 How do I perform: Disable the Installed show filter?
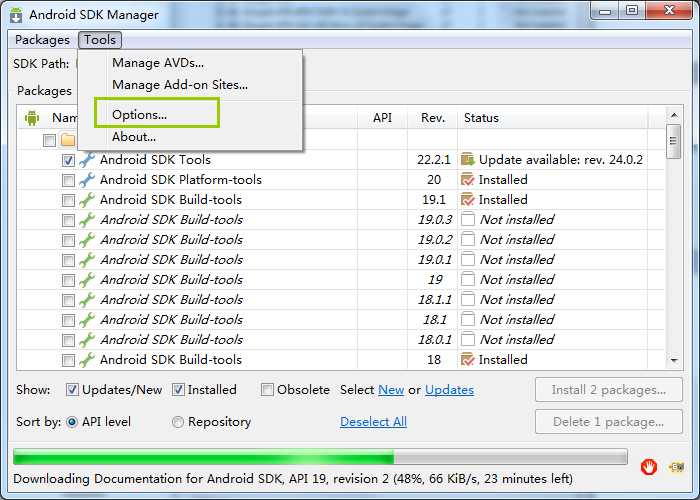coord(178,390)
